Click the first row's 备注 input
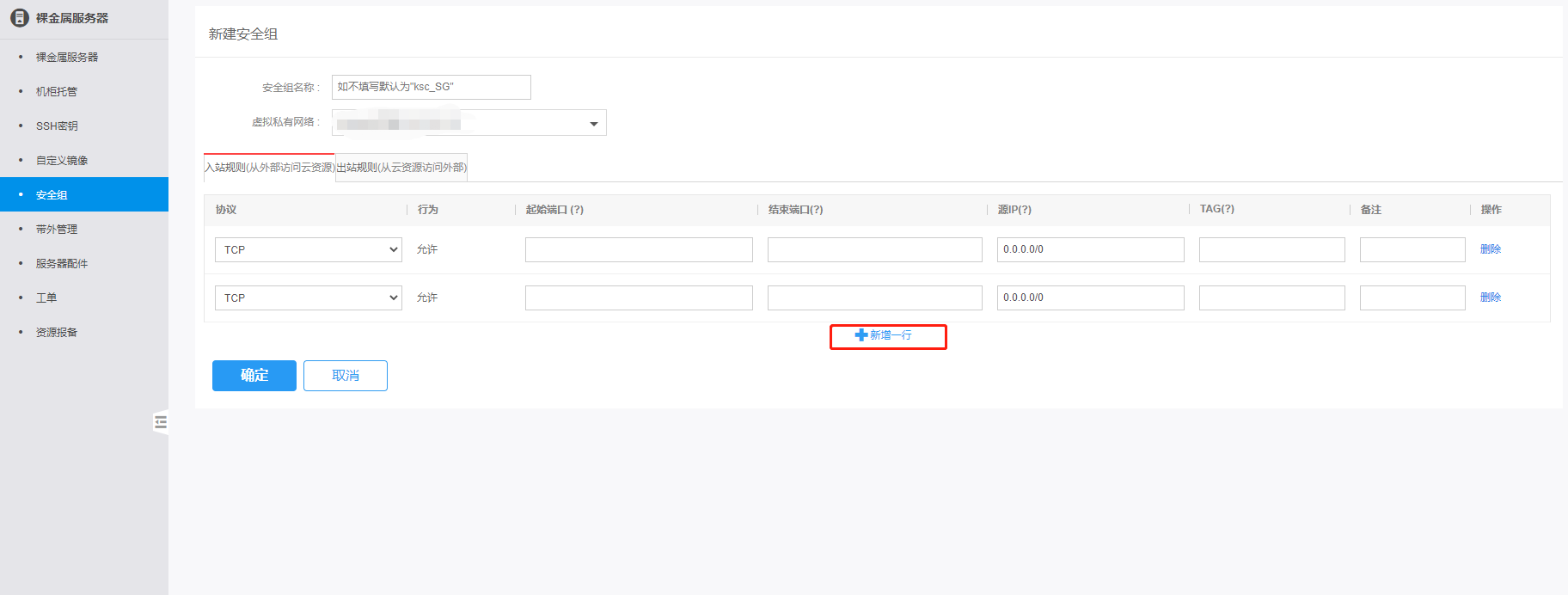The image size is (1568, 595). click(1412, 249)
